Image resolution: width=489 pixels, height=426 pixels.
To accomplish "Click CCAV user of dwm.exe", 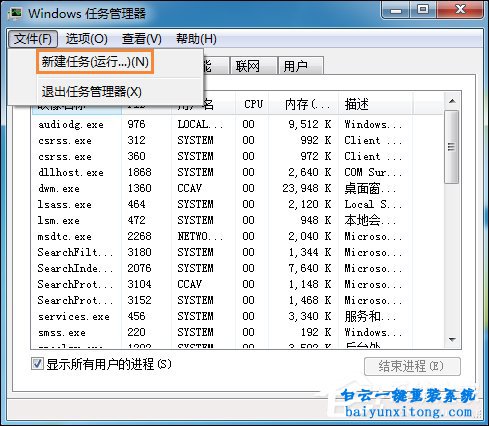I will tap(189, 188).
